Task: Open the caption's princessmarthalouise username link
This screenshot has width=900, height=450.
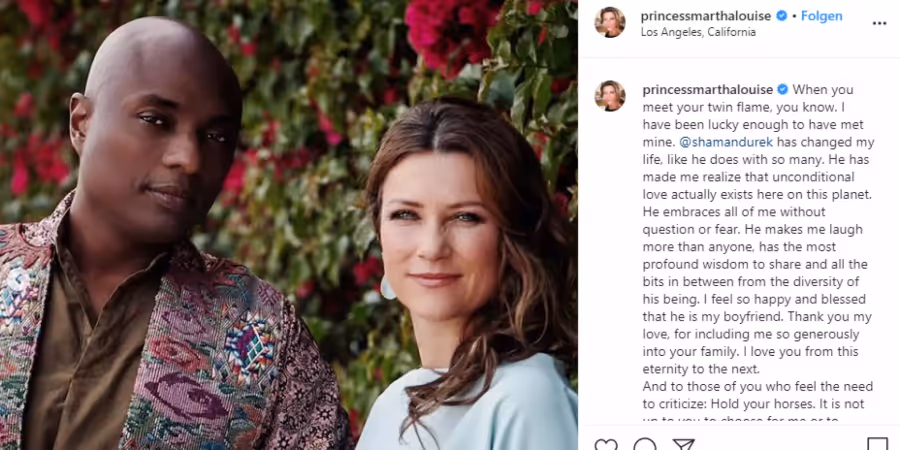Action: [x=708, y=90]
